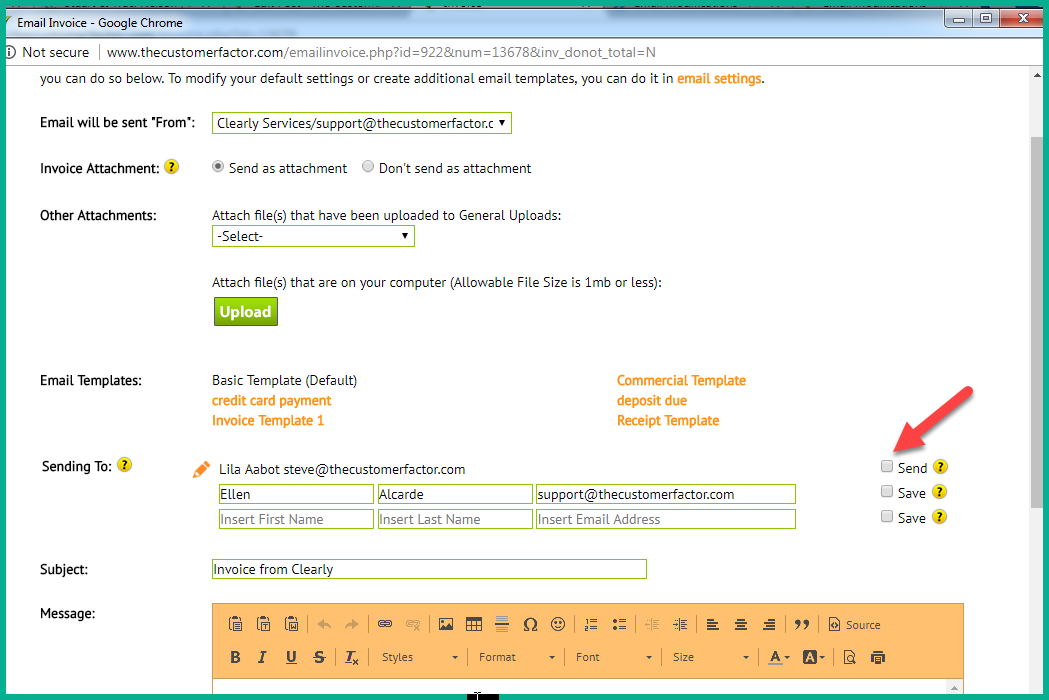Check Save box for the empty recipient row
Image resolution: width=1049 pixels, height=700 pixels.
click(x=887, y=517)
